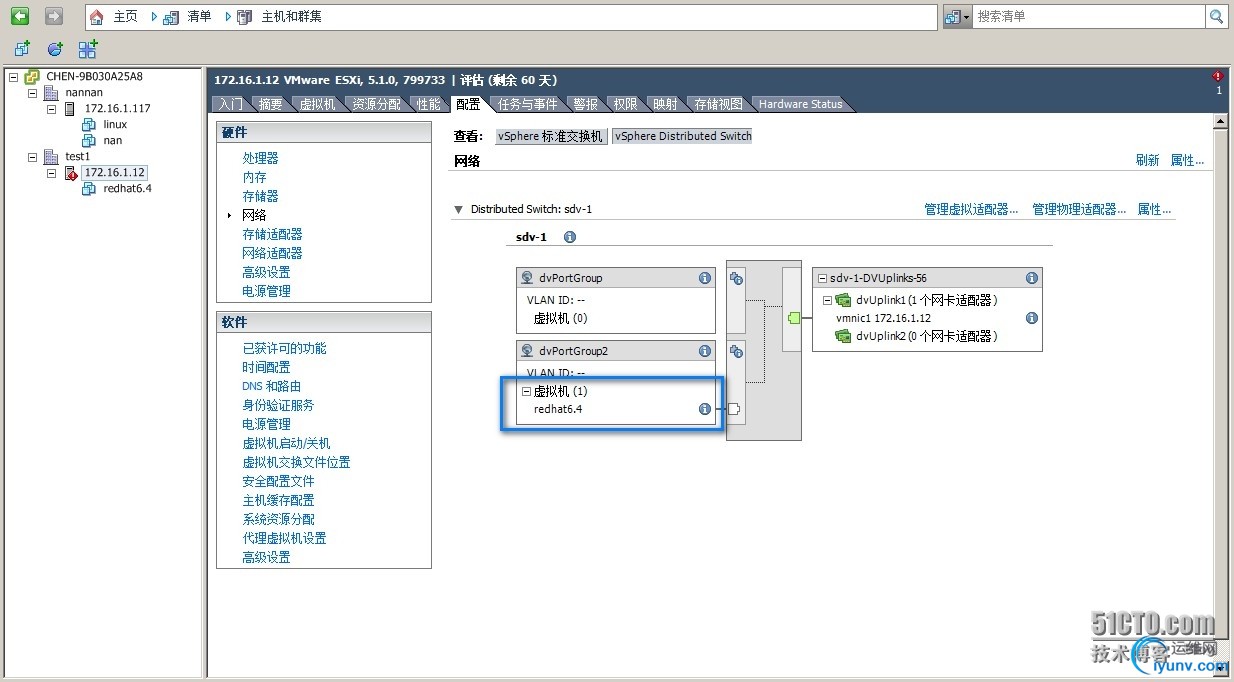Viewport: 1234px width, 682px height.
Task: Click dvUplink2 green adapter icon
Action: (844, 336)
